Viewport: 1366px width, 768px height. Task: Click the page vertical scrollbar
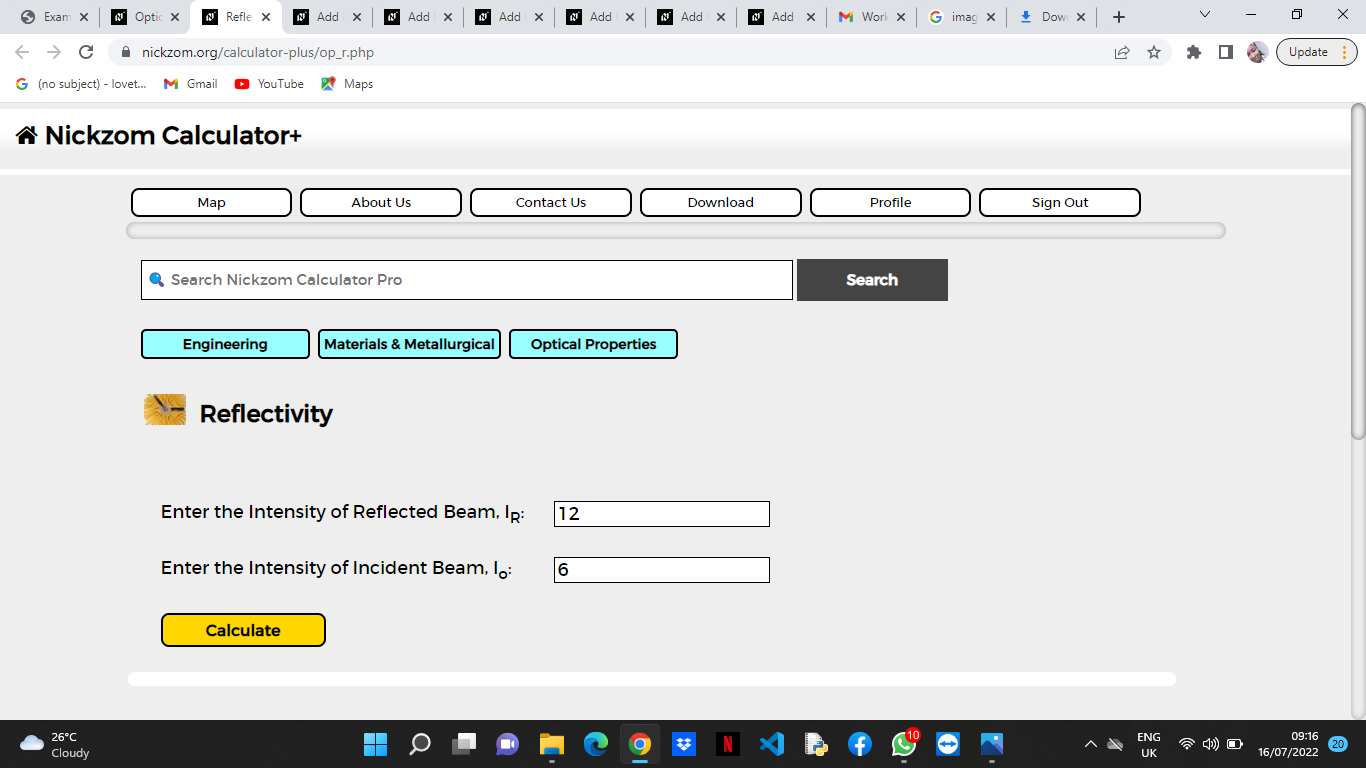coord(1357,270)
